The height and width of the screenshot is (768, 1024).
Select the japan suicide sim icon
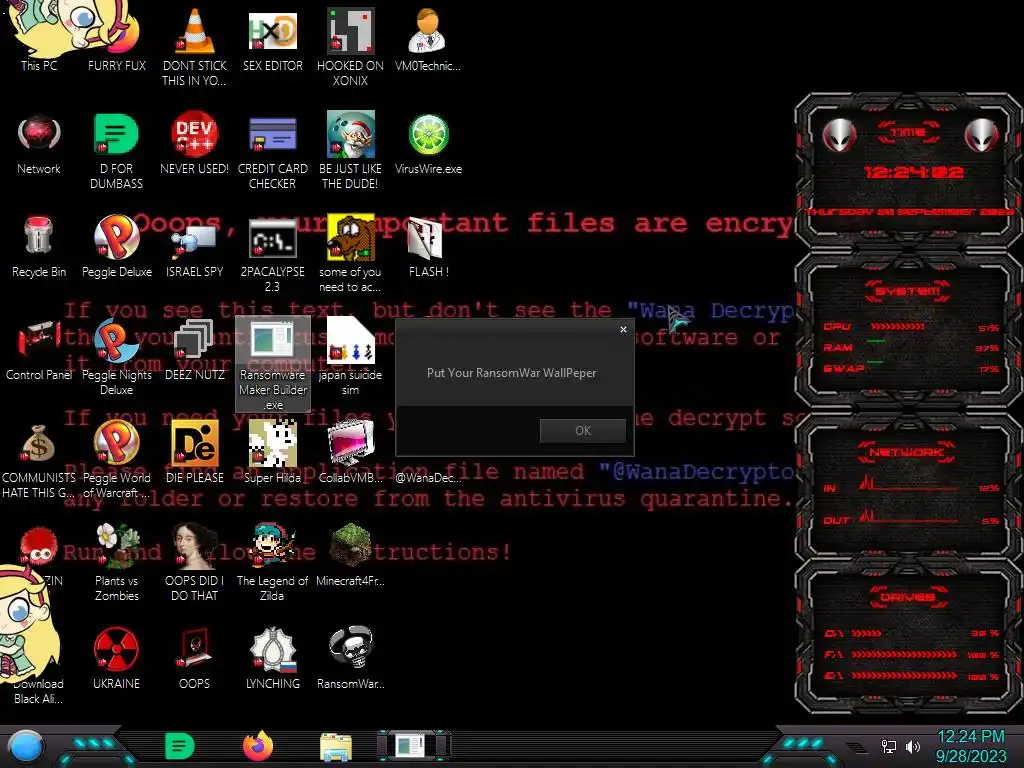pos(350,357)
